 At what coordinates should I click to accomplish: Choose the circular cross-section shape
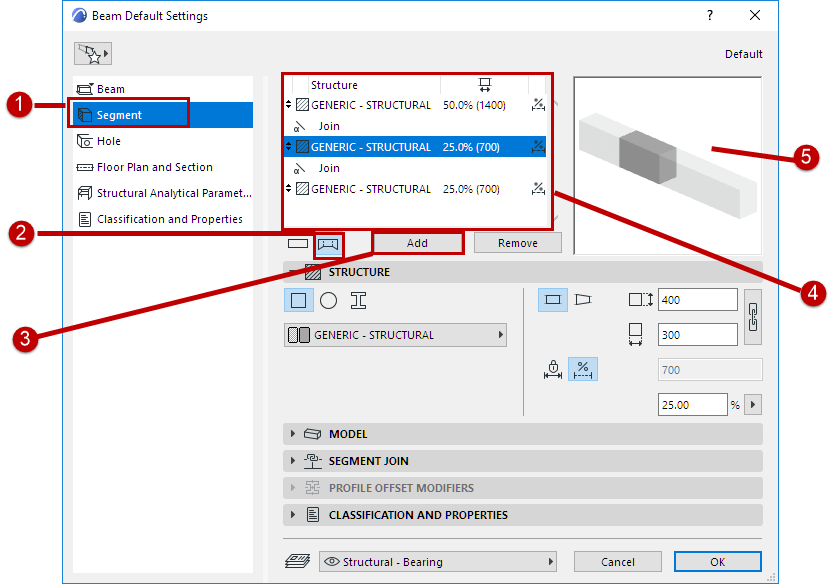click(x=328, y=300)
